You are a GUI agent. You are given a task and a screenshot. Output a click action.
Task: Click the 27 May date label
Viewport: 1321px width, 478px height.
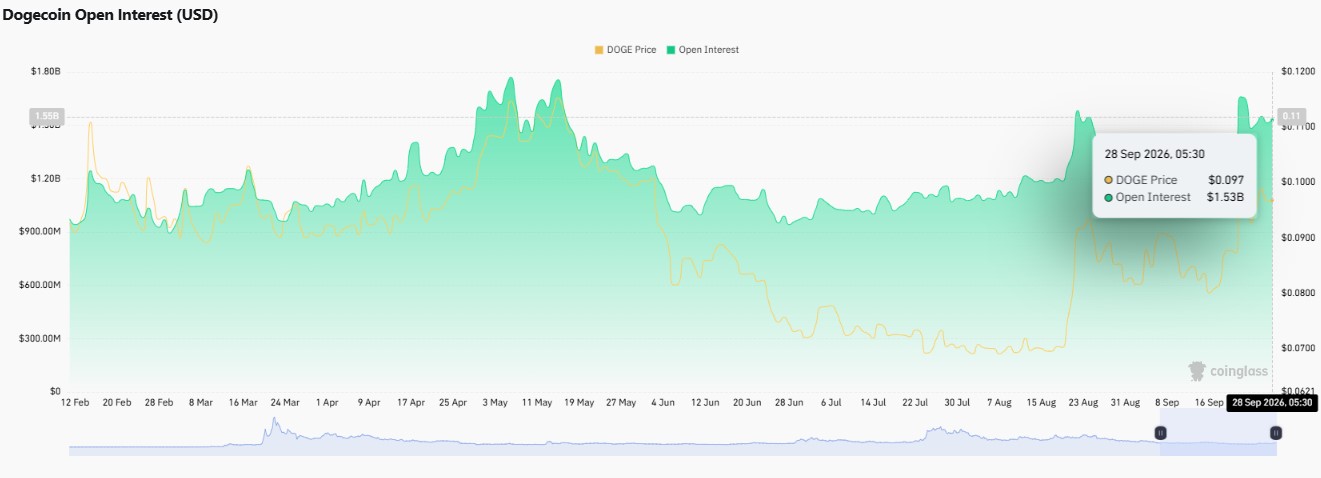[621, 402]
